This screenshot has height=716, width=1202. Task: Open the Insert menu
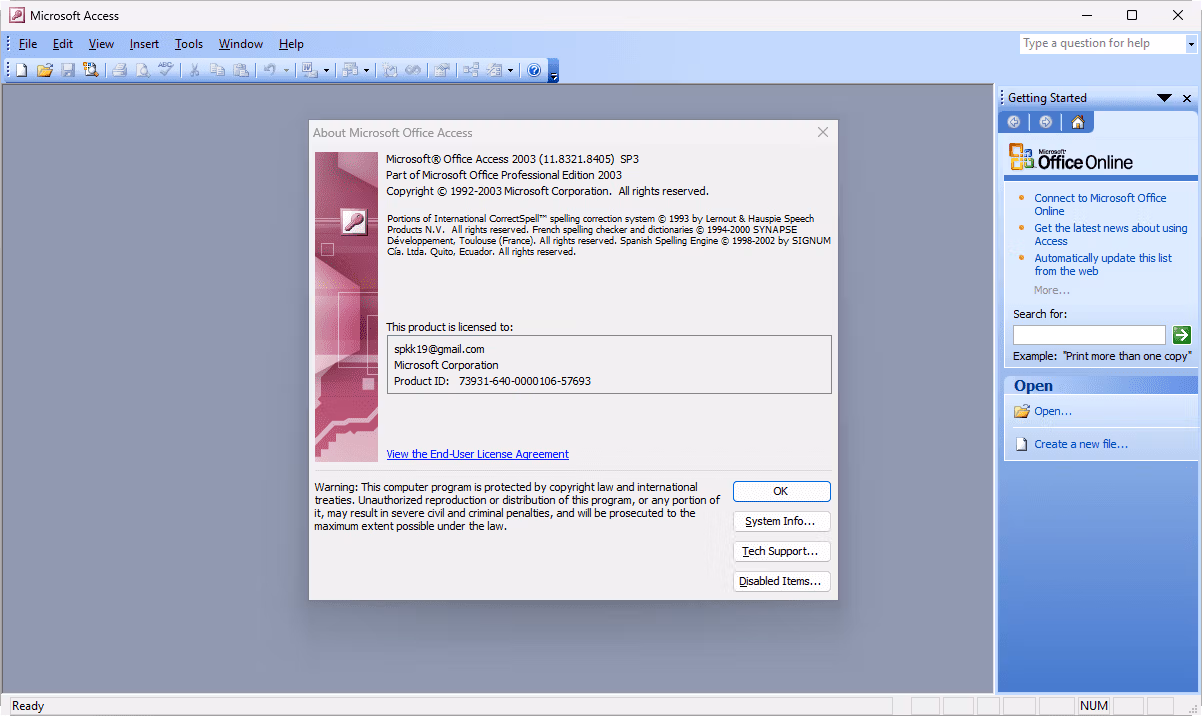144,44
